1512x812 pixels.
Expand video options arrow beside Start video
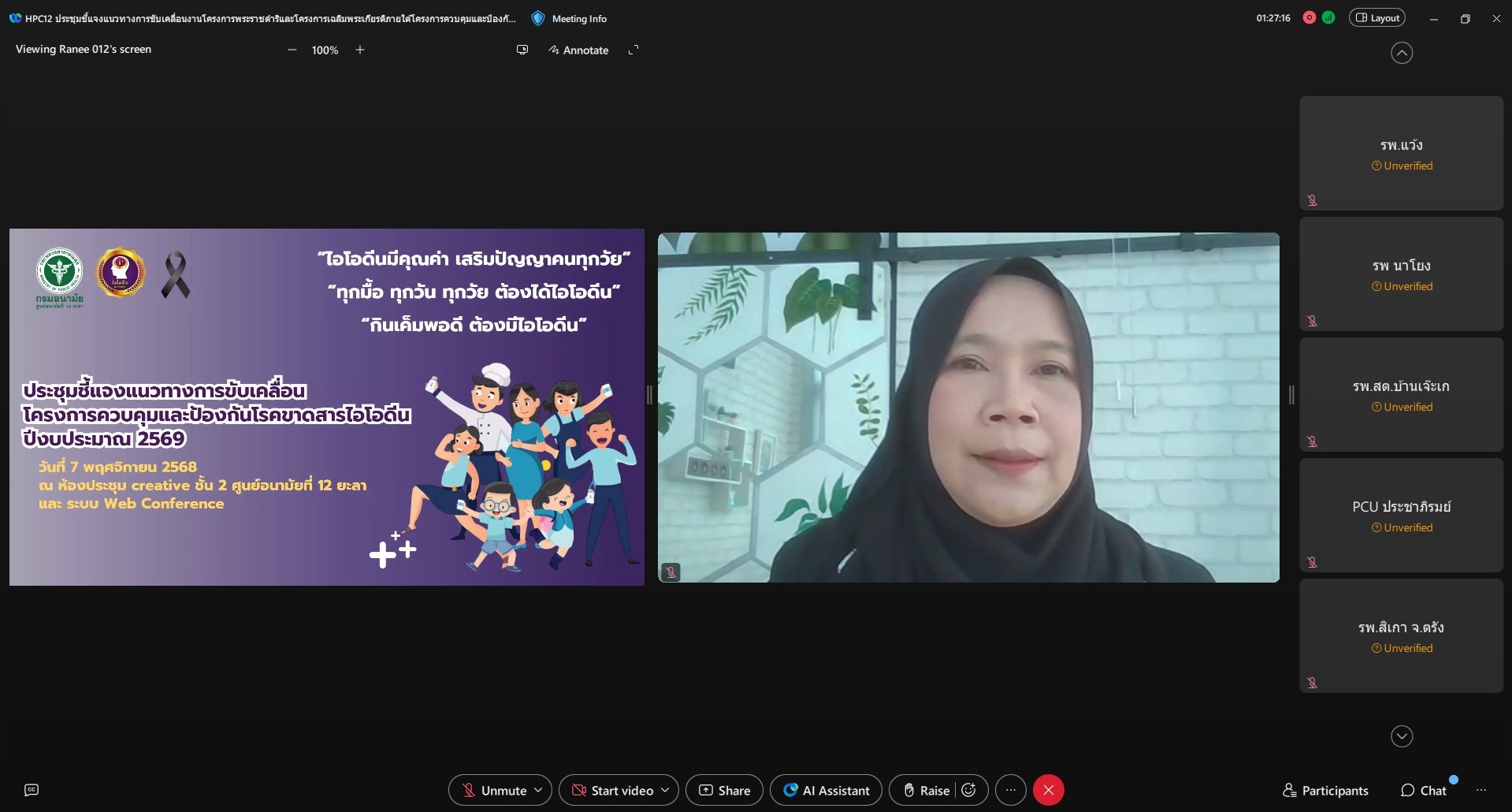[x=666, y=790]
